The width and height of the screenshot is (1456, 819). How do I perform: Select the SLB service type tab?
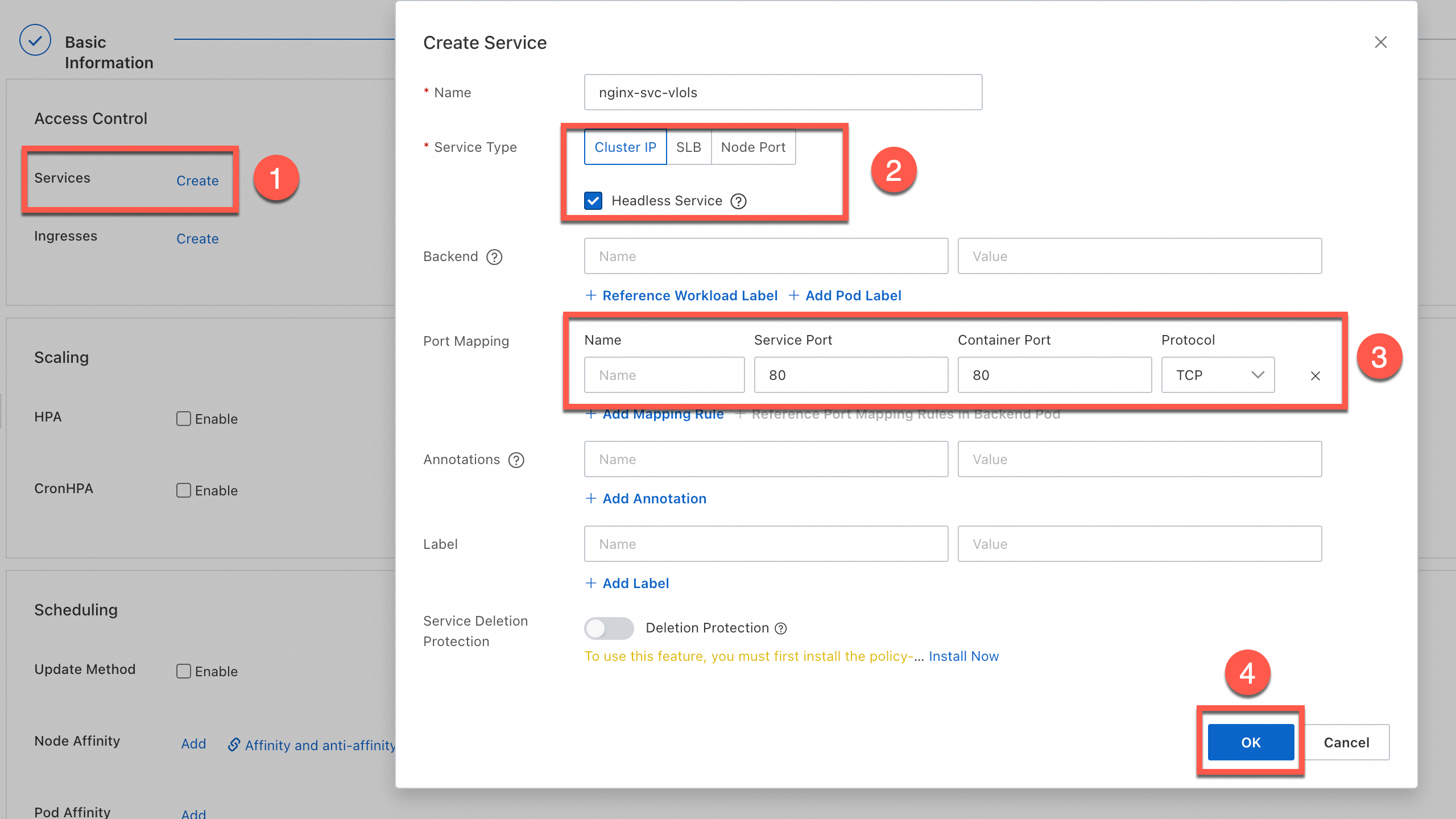click(688, 147)
